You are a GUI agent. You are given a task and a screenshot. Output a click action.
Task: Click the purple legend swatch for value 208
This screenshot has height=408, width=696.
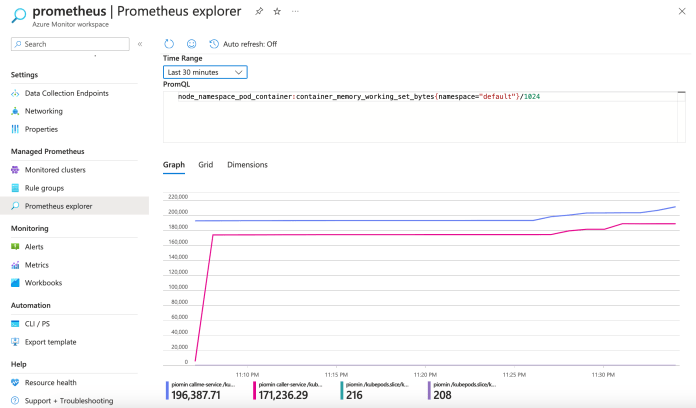[429, 391]
